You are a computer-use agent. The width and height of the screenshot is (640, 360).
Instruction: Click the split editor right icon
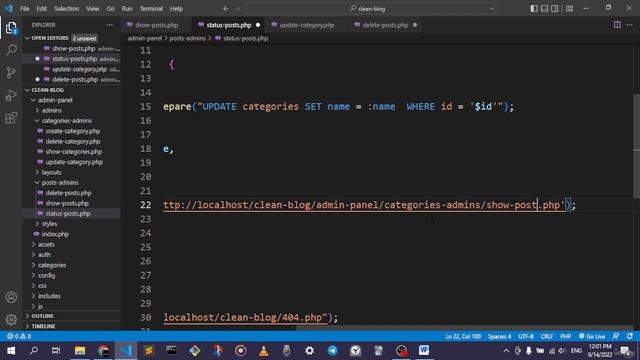click(x=617, y=25)
